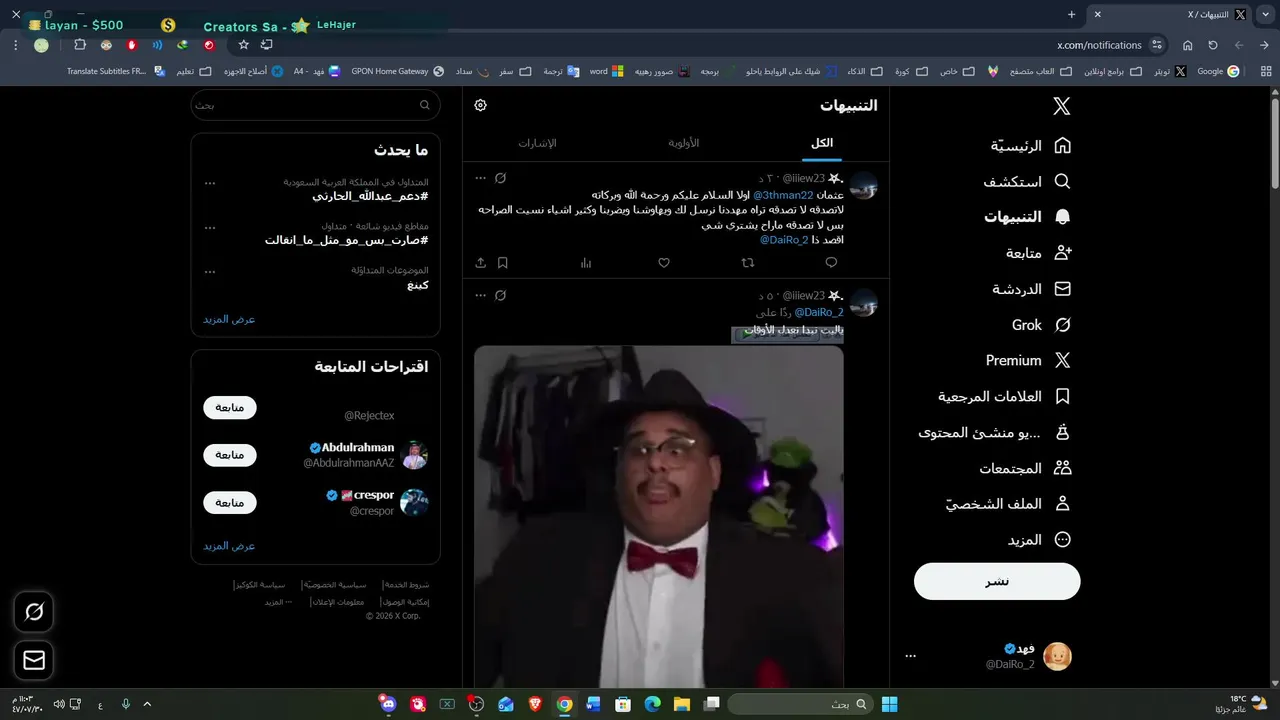The height and width of the screenshot is (720, 1280).
Task: Open more options on second @iiiew23 reply
Action: (x=481, y=296)
